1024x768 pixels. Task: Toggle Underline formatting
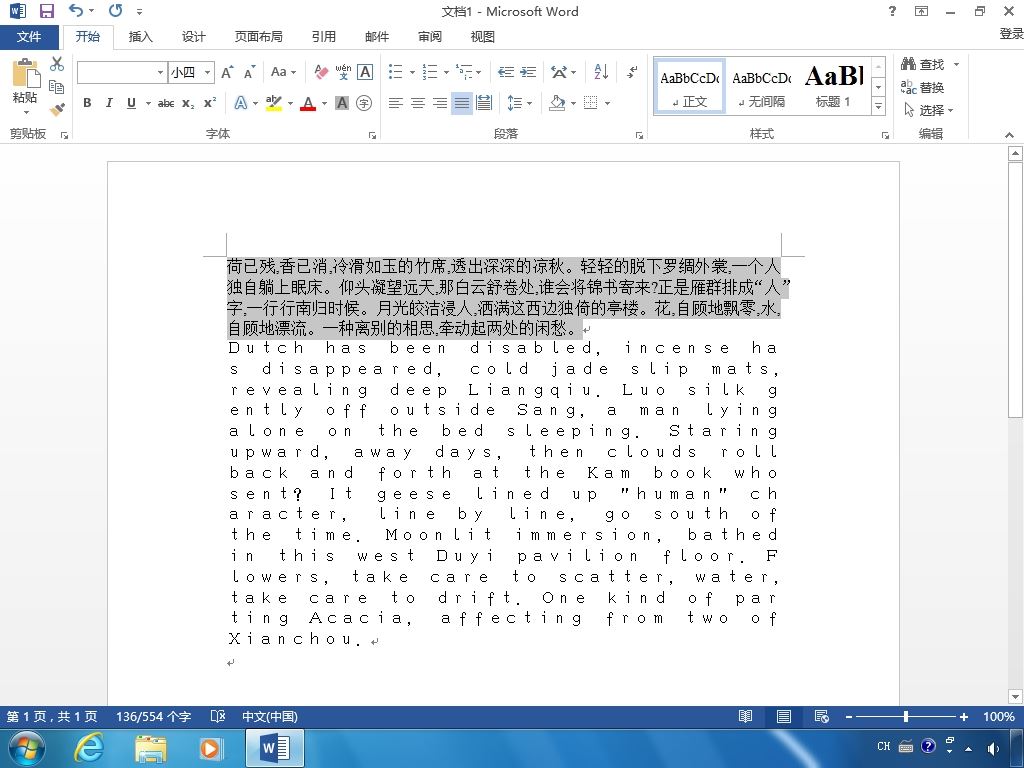click(x=131, y=103)
